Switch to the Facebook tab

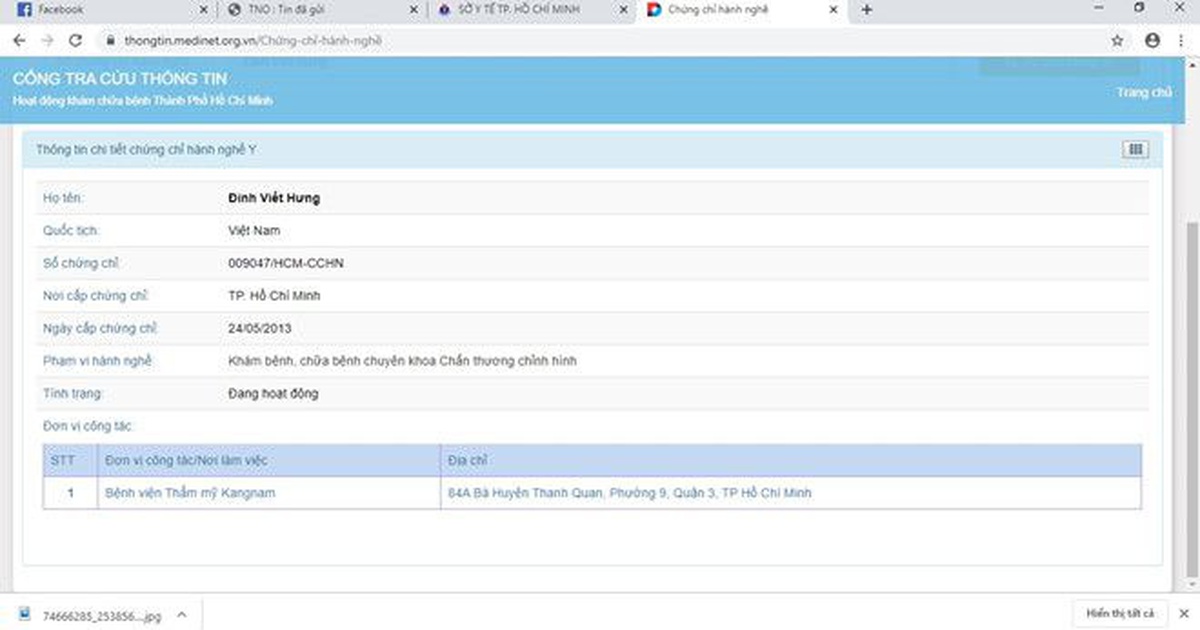tap(100, 10)
